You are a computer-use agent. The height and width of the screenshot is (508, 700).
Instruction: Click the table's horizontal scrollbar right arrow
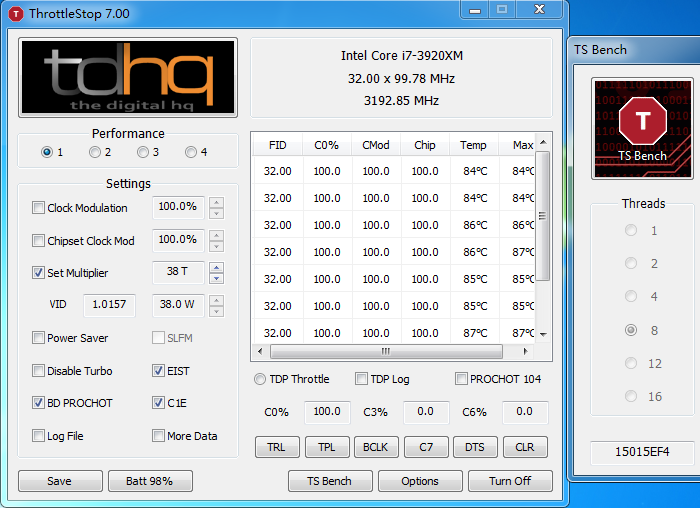(525, 351)
